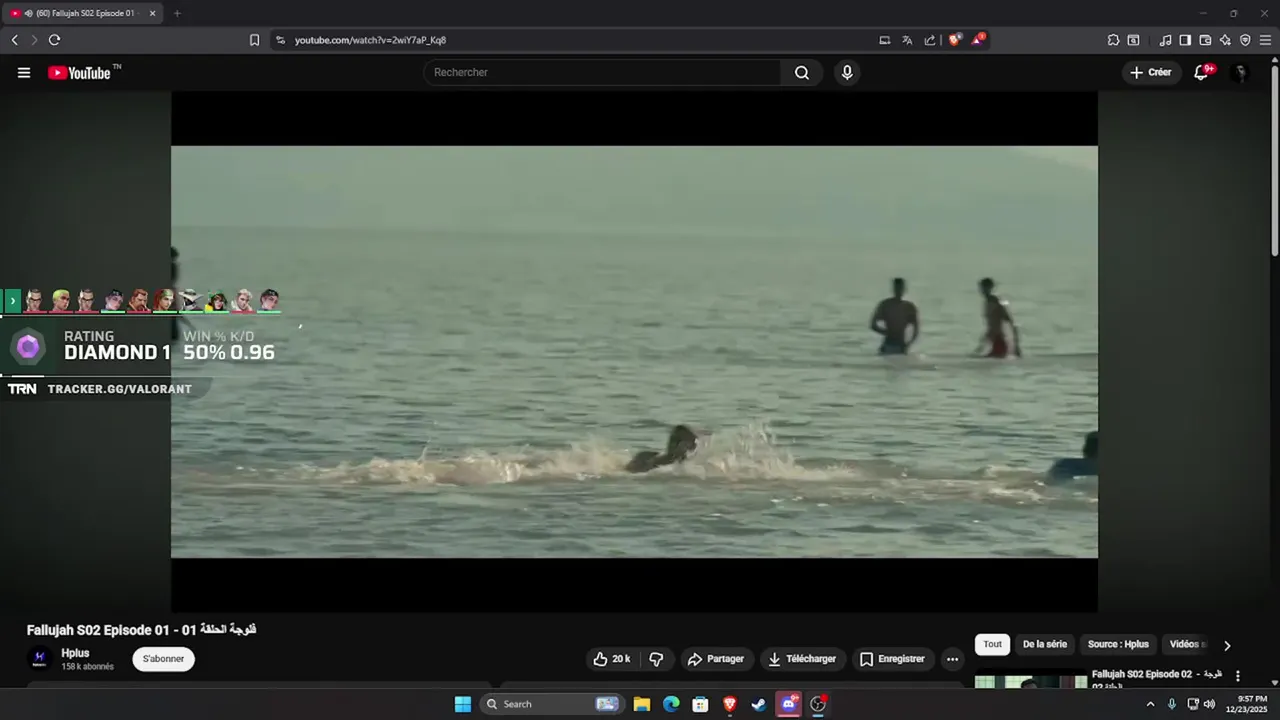The height and width of the screenshot is (720, 1280).
Task: Open Steam from the taskbar
Action: (x=759, y=704)
